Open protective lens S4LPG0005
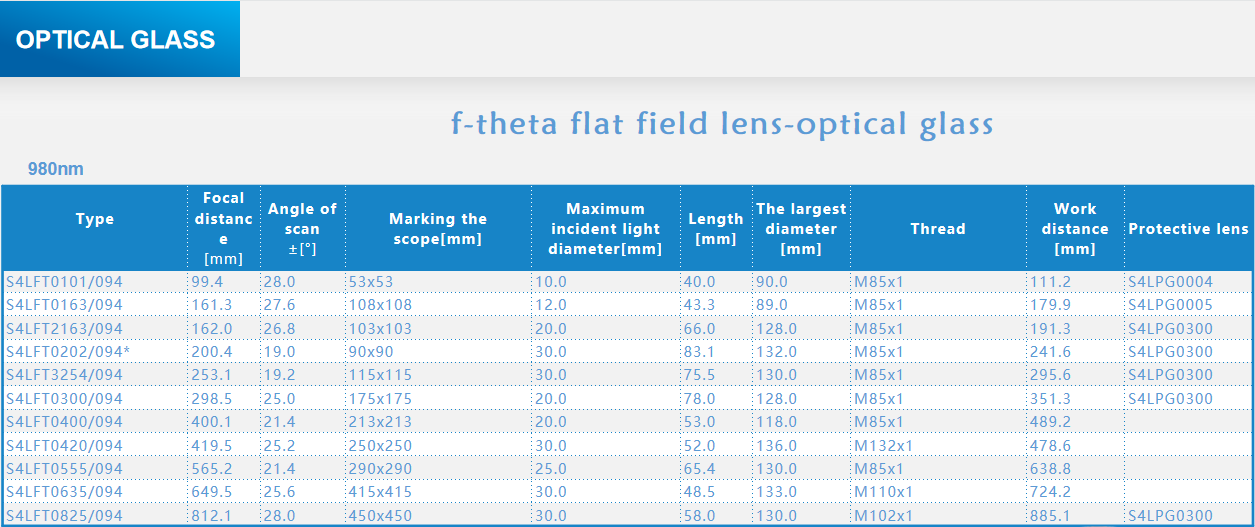The width and height of the screenshot is (1255, 527). tap(1170, 305)
